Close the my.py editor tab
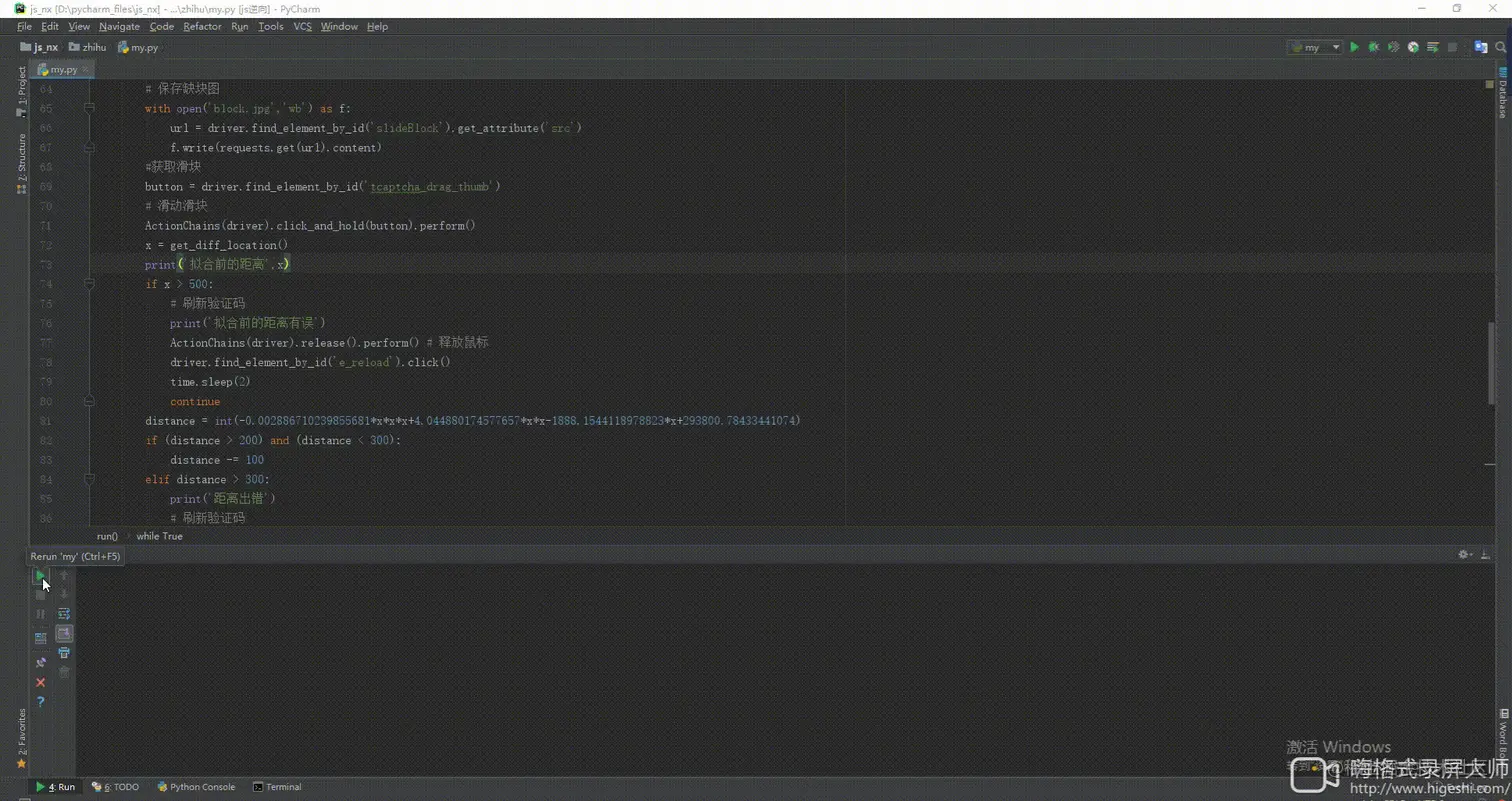The image size is (1512, 801). [86, 70]
